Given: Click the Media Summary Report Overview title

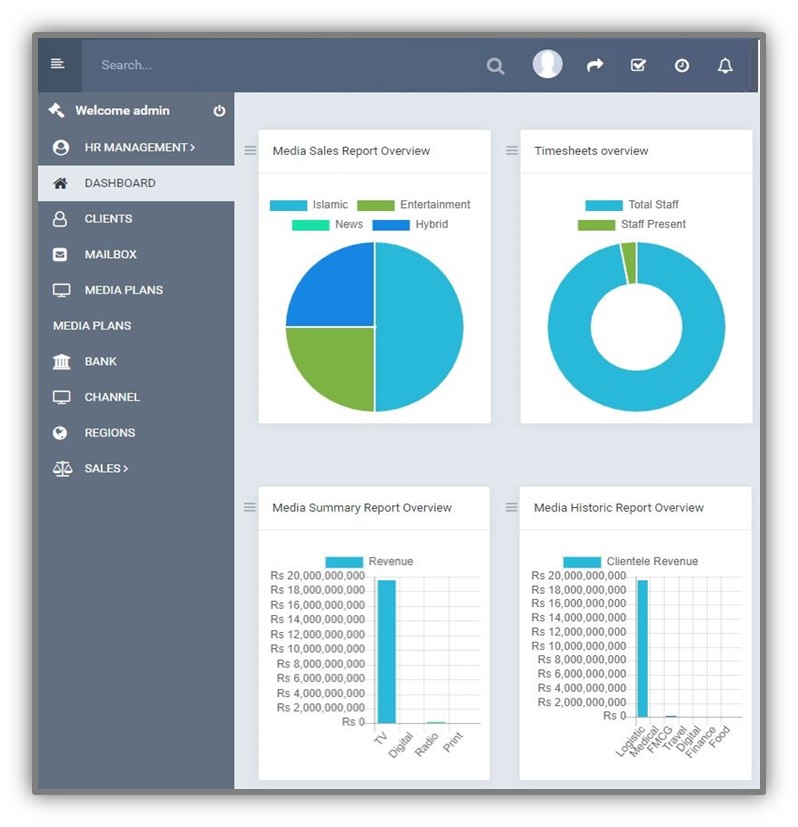Looking at the screenshot, I should [362, 508].
